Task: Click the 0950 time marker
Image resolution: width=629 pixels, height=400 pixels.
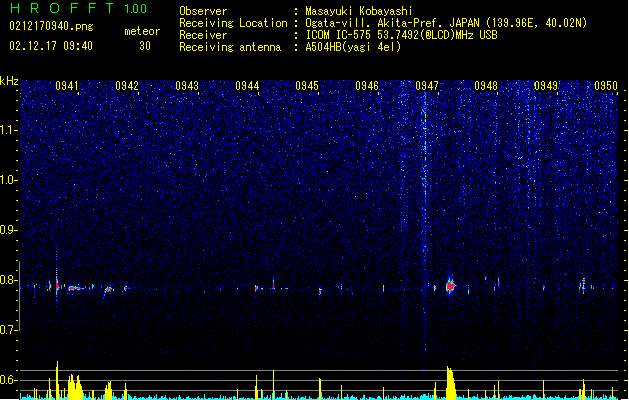Action: 606,86
